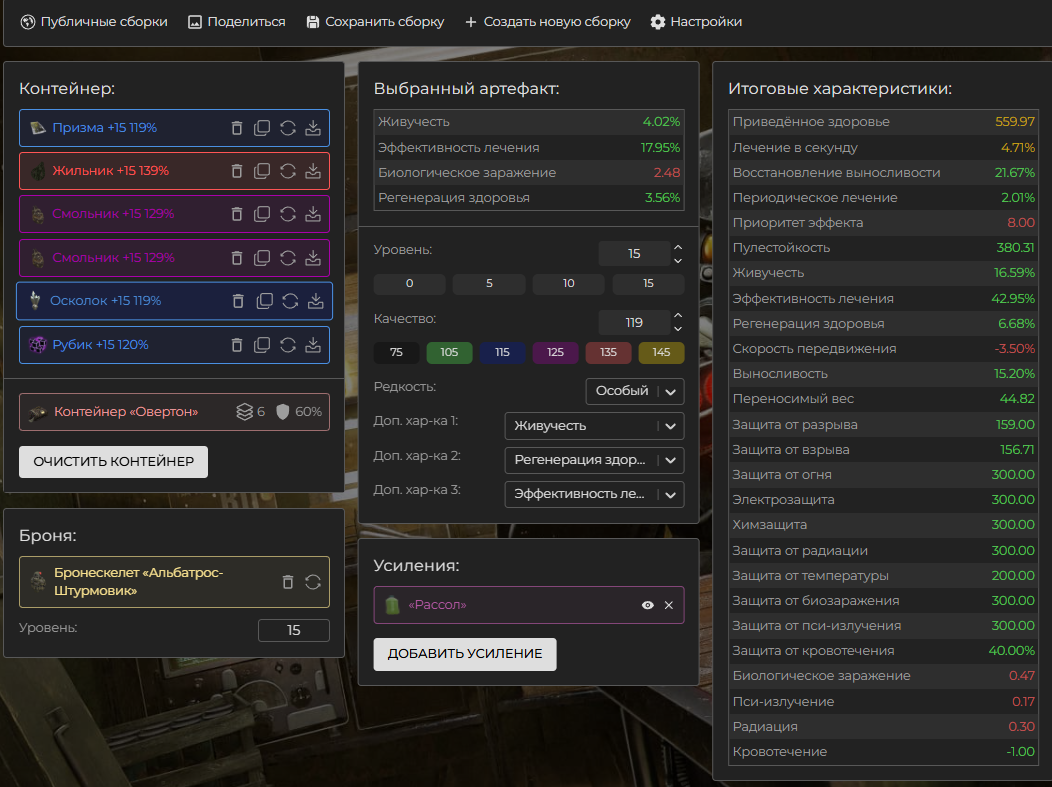Set level preset to 10
This screenshot has width=1052, height=787.
click(x=569, y=284)
